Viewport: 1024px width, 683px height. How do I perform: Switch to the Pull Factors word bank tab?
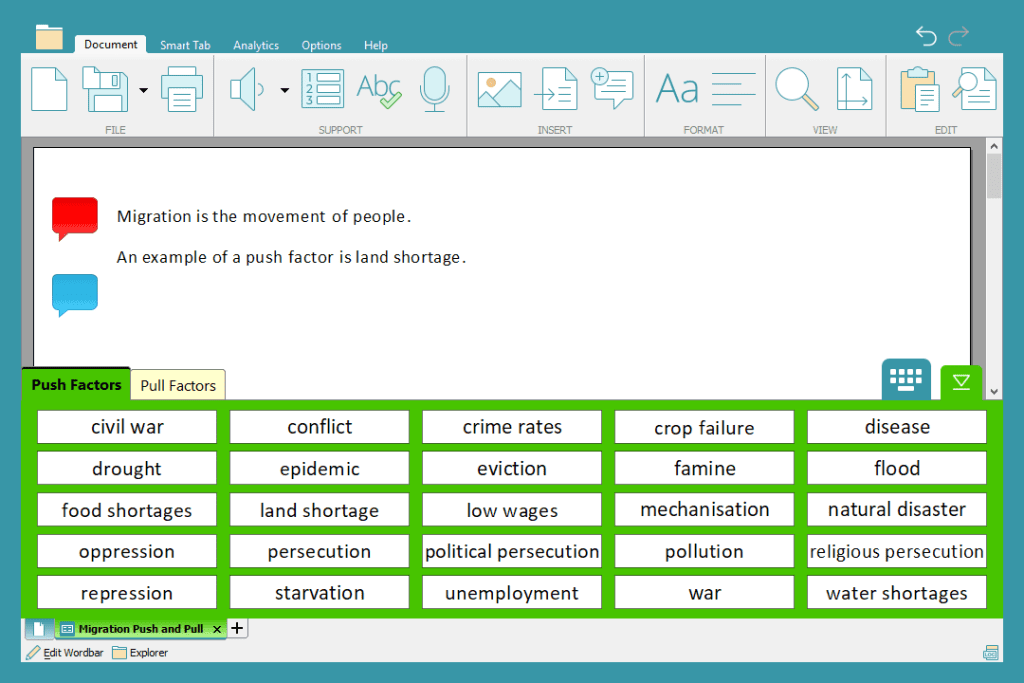[178, 385]
